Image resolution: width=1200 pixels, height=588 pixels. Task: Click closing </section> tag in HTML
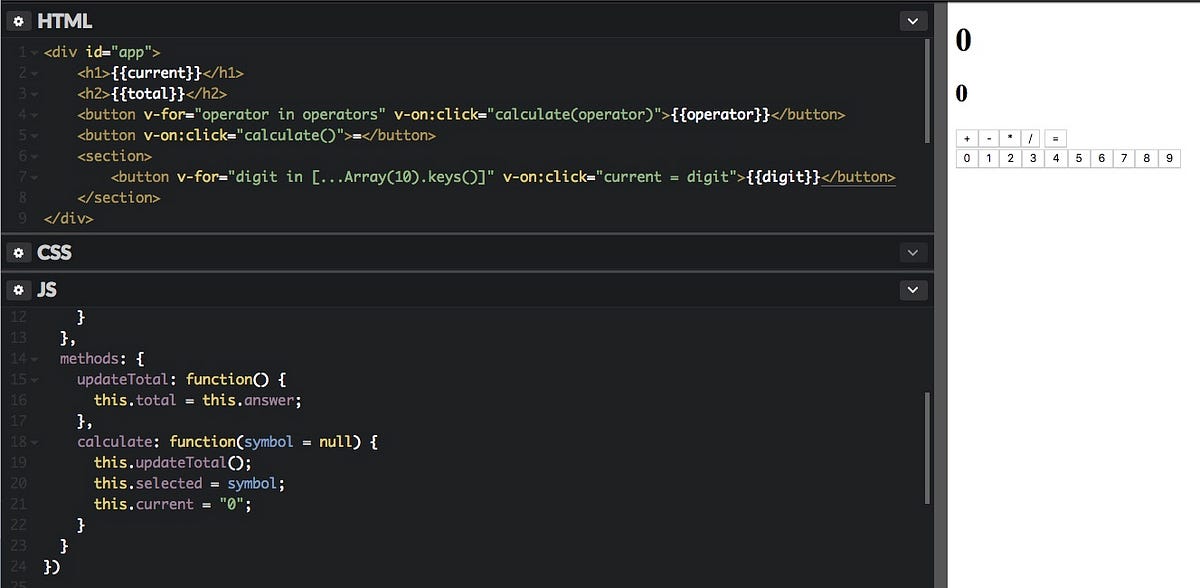pos(118,198)
